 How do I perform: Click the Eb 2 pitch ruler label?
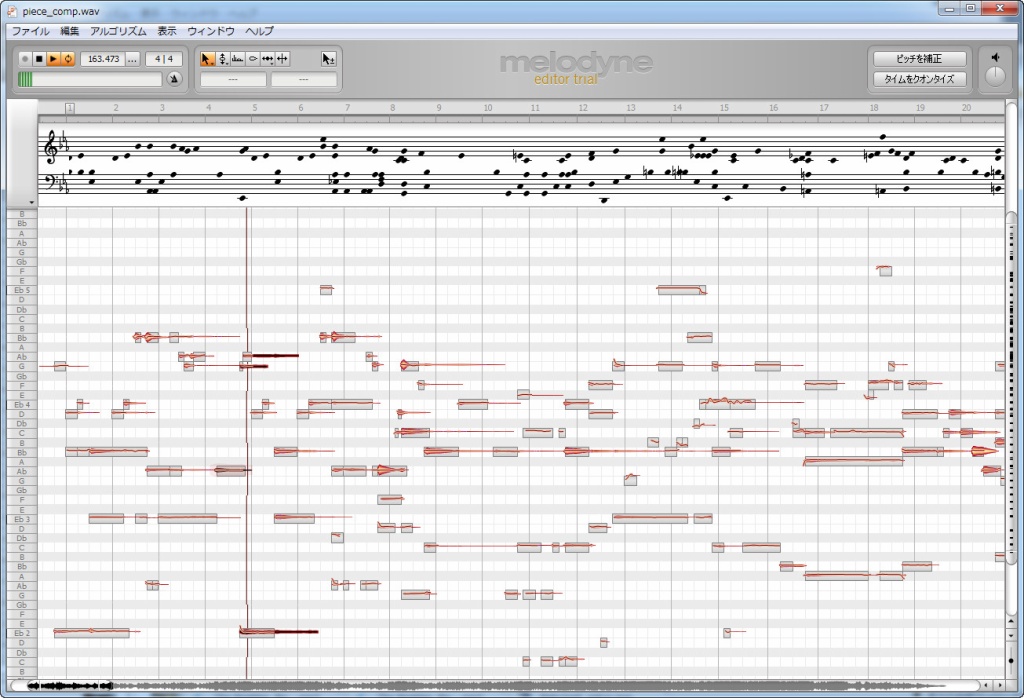(x=22, y=633)
